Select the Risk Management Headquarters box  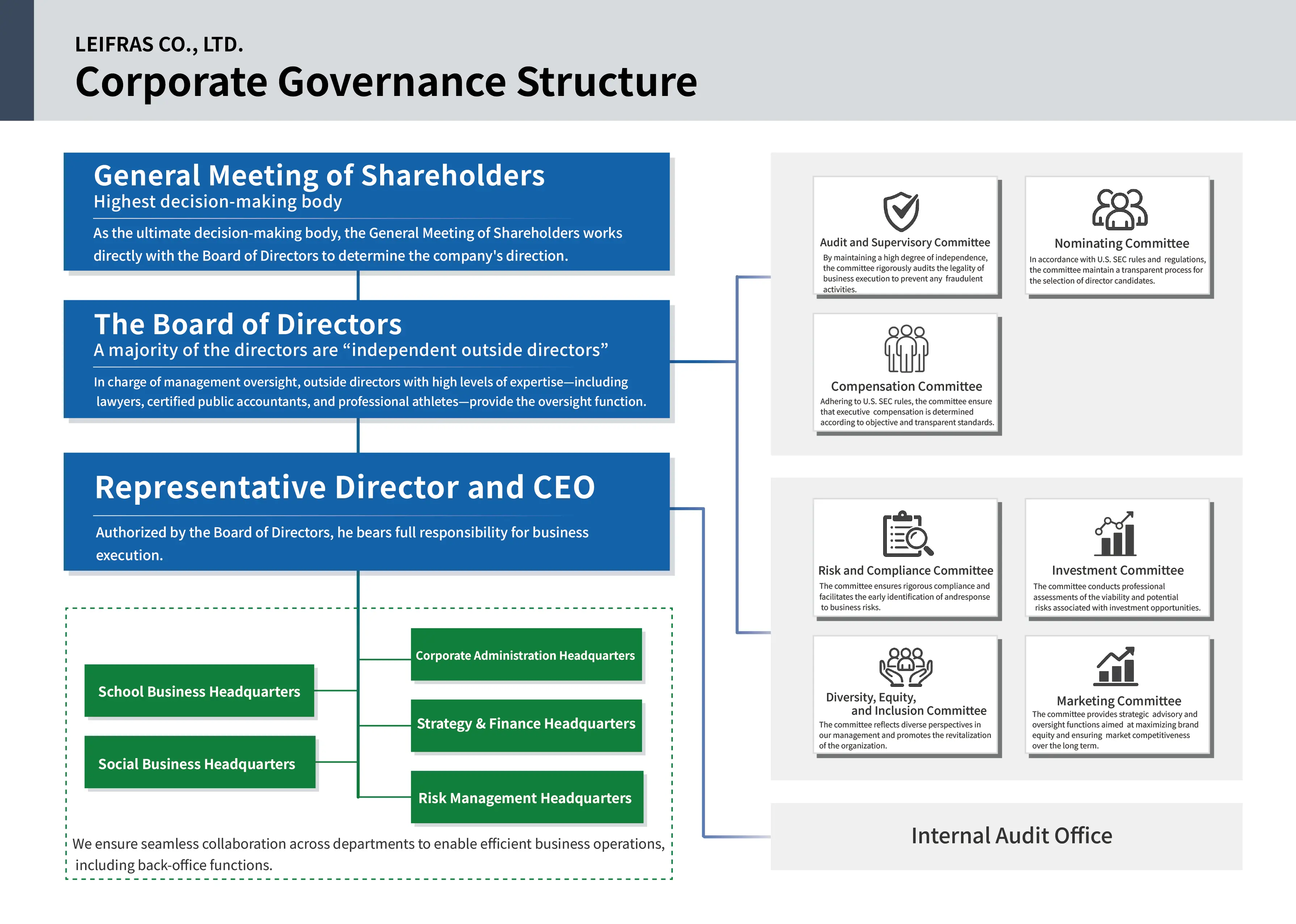527,797
